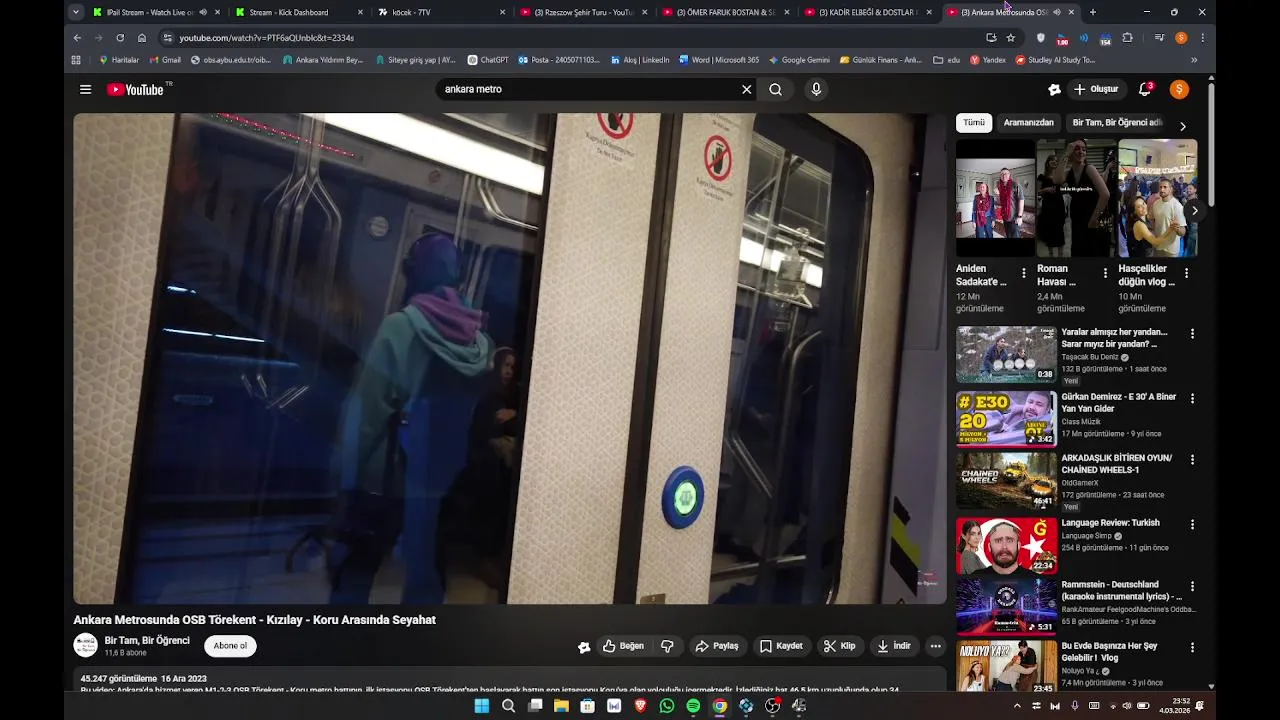The image size is (1280, 720).
Task: Click the search magnifier button
Action: pyautogui.click(x=775, y=89)
